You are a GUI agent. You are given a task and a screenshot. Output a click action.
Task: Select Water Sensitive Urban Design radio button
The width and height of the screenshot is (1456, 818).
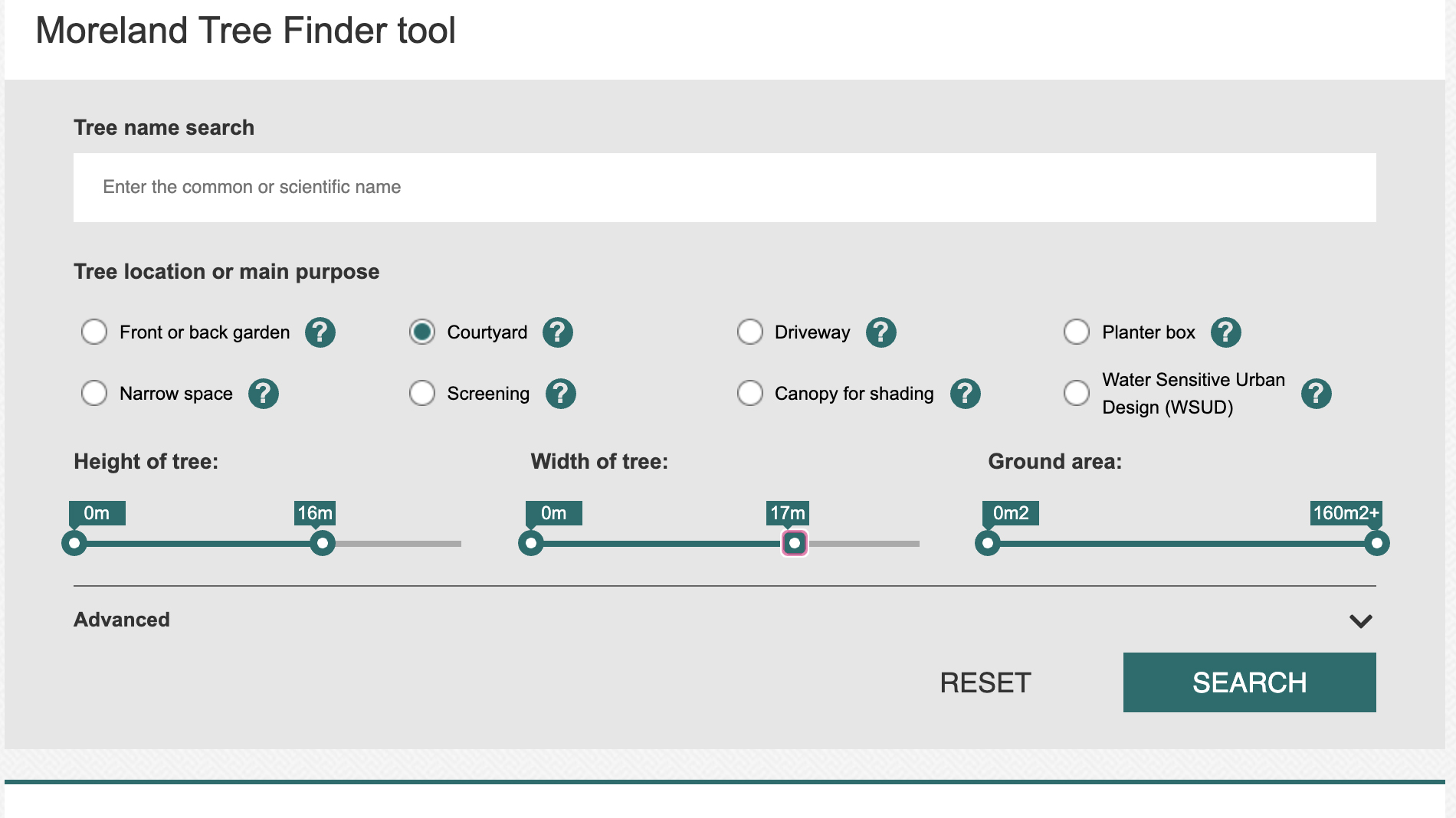pos(1077,393)
